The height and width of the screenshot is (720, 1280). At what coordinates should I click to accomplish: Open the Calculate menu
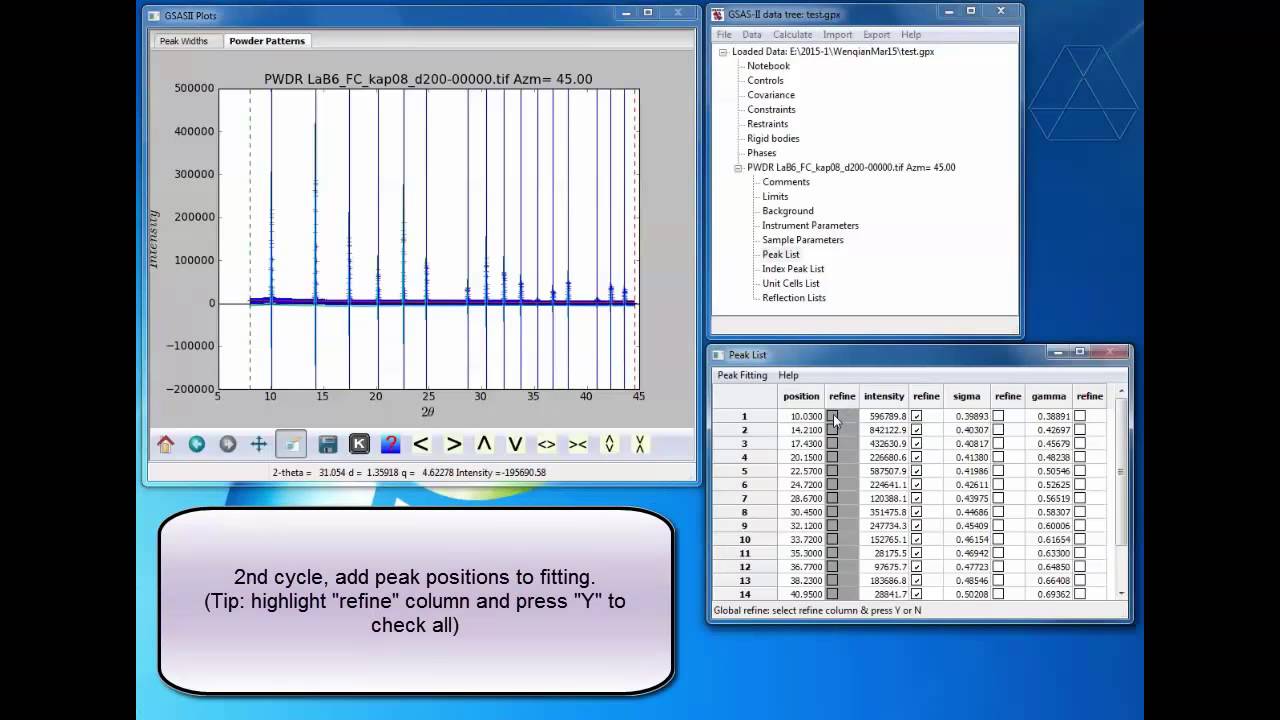(793, 34)
